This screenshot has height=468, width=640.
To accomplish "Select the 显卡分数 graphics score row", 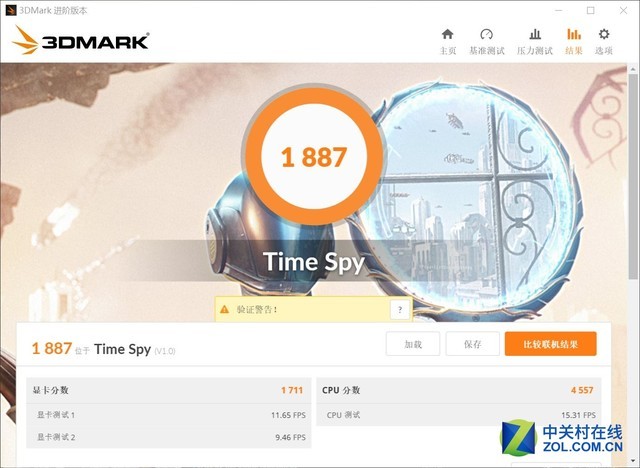I will pos(169,390).
